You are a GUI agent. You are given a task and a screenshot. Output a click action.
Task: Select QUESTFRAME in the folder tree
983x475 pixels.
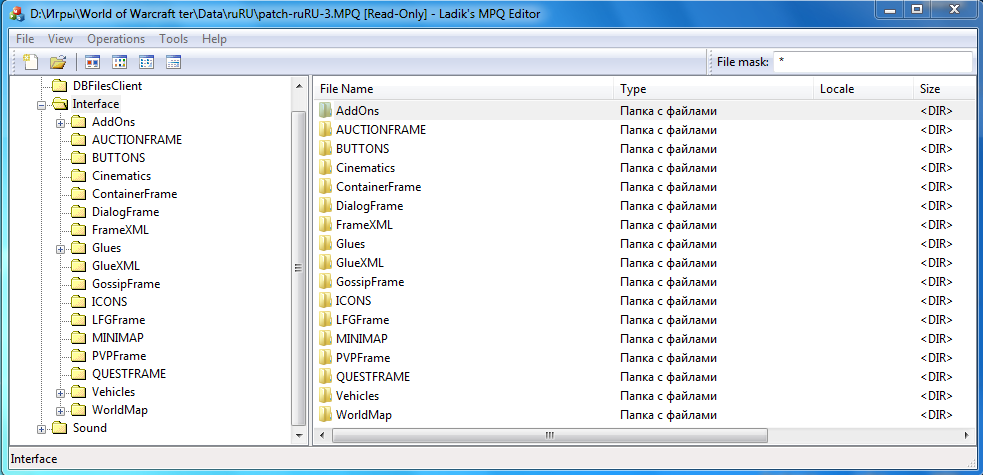[129, 374]
